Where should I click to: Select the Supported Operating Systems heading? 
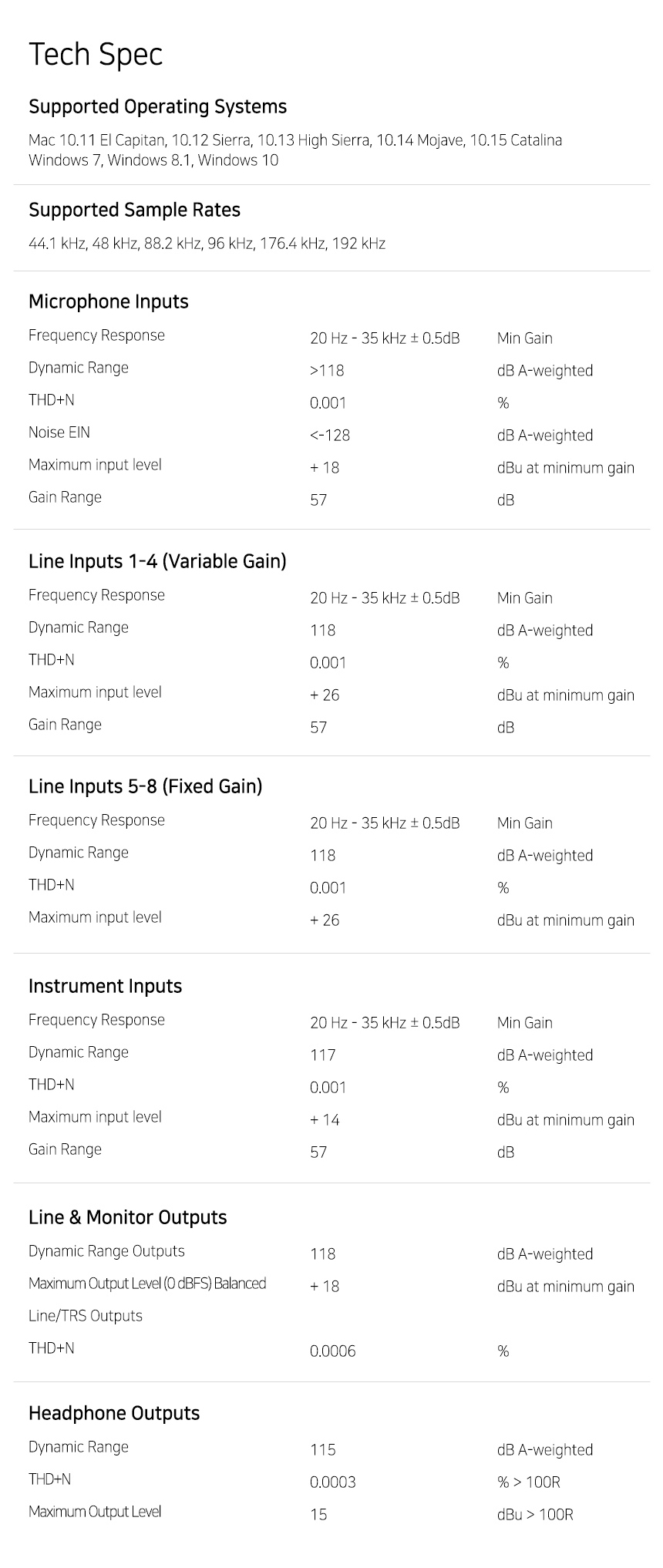(157, 106)
